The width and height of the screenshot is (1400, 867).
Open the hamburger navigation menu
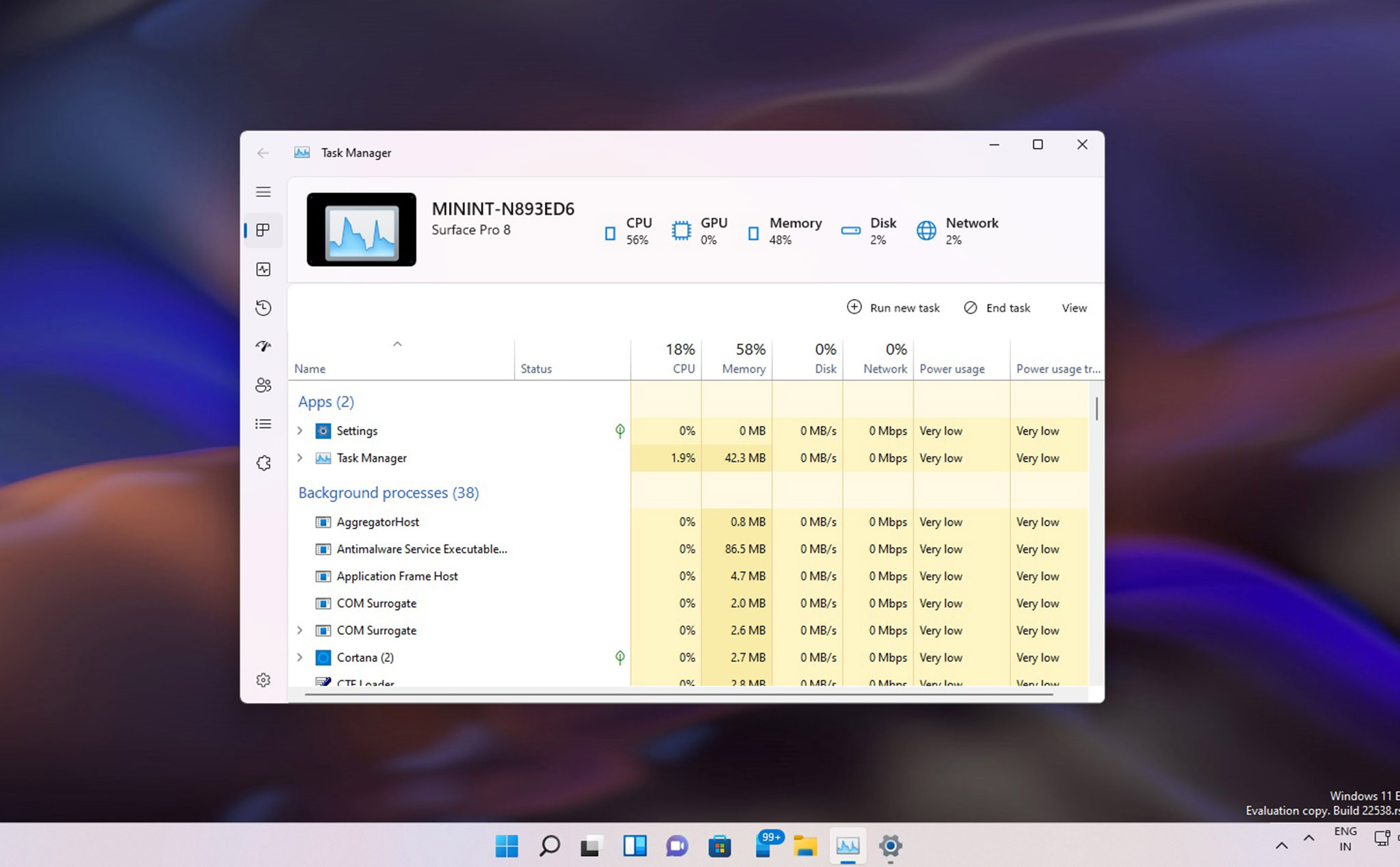coord(263,191)
